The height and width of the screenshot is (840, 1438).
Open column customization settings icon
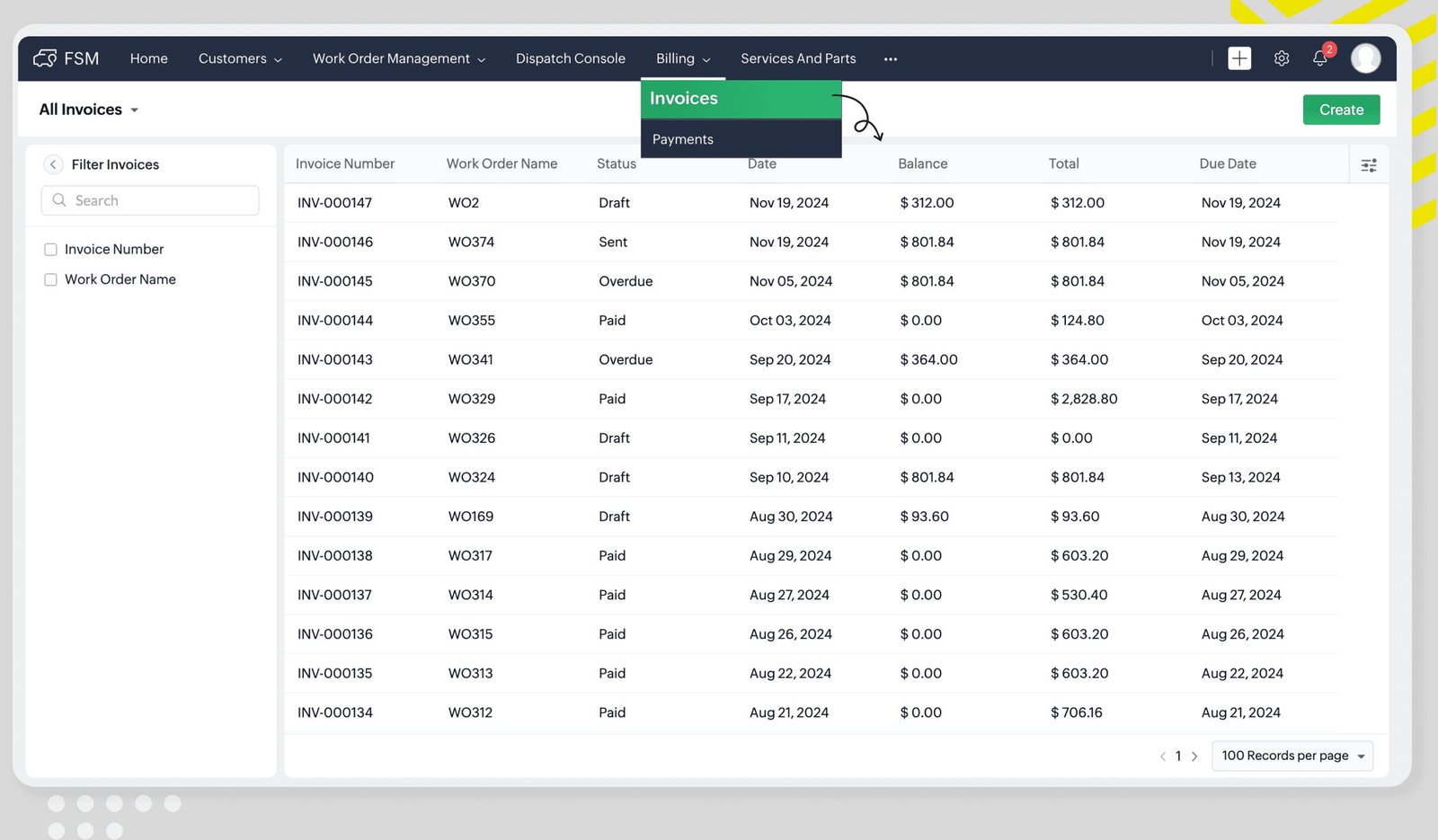point(1369,165)
